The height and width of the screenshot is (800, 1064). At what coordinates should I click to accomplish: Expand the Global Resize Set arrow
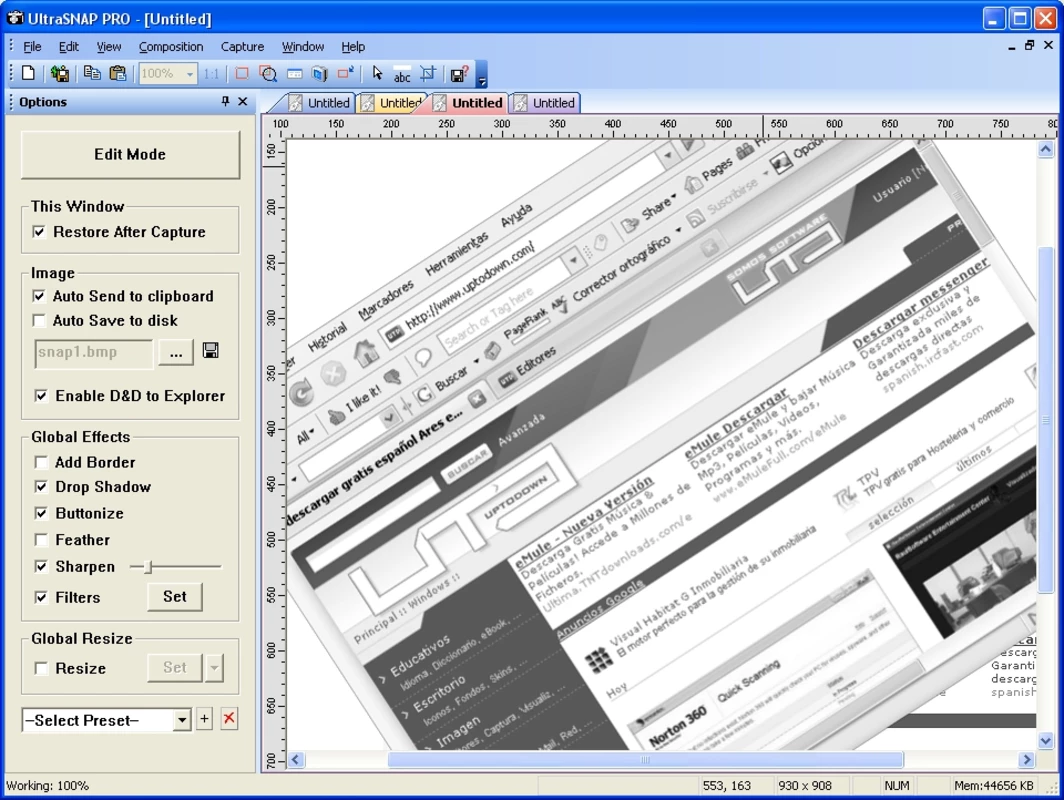pos(214,668)
